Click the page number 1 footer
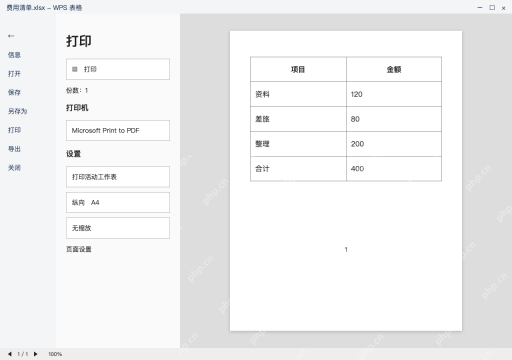The image size is (512, 360). click(346, 250)
